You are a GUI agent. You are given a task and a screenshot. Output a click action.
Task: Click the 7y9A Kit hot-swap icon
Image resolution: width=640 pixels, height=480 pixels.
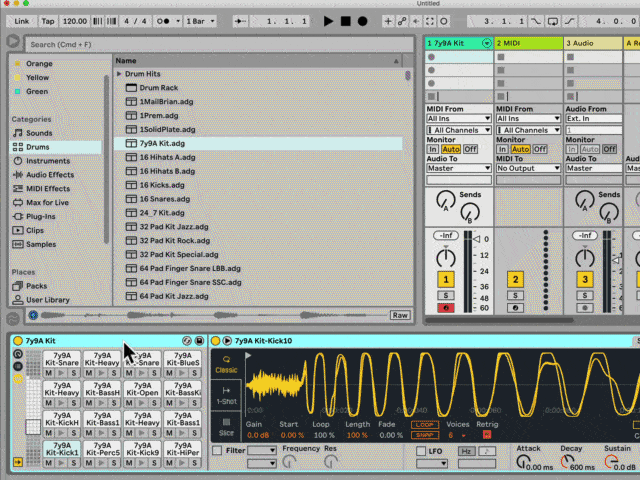click(x=187, y=341)
